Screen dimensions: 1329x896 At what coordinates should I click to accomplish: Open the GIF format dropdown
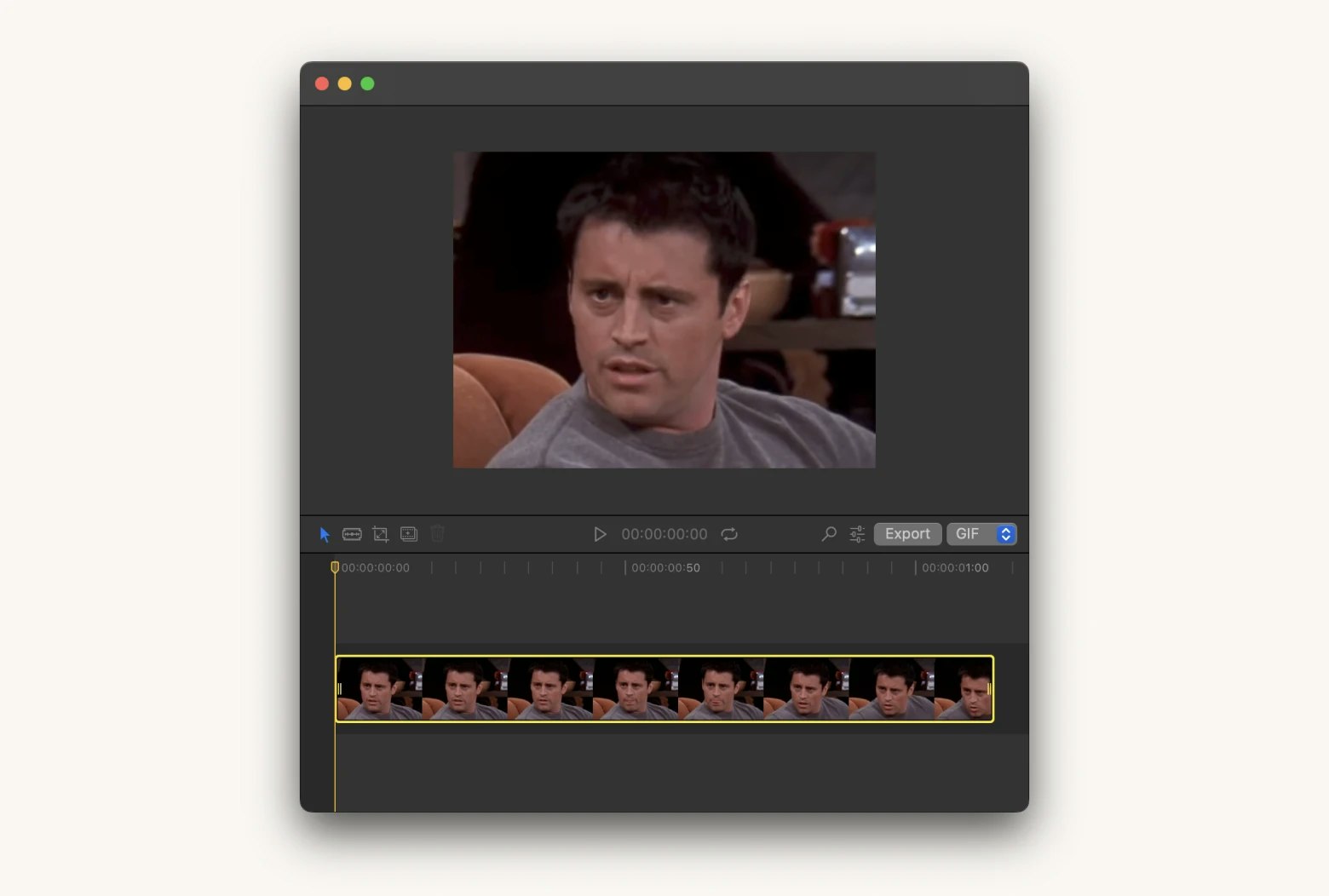[x=981, y=534]
